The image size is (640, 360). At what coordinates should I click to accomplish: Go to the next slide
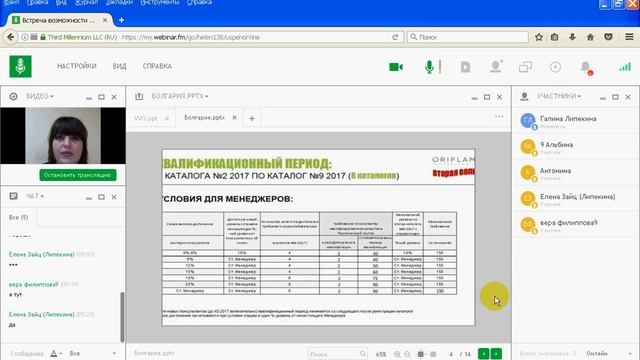[x=496, y=354]
